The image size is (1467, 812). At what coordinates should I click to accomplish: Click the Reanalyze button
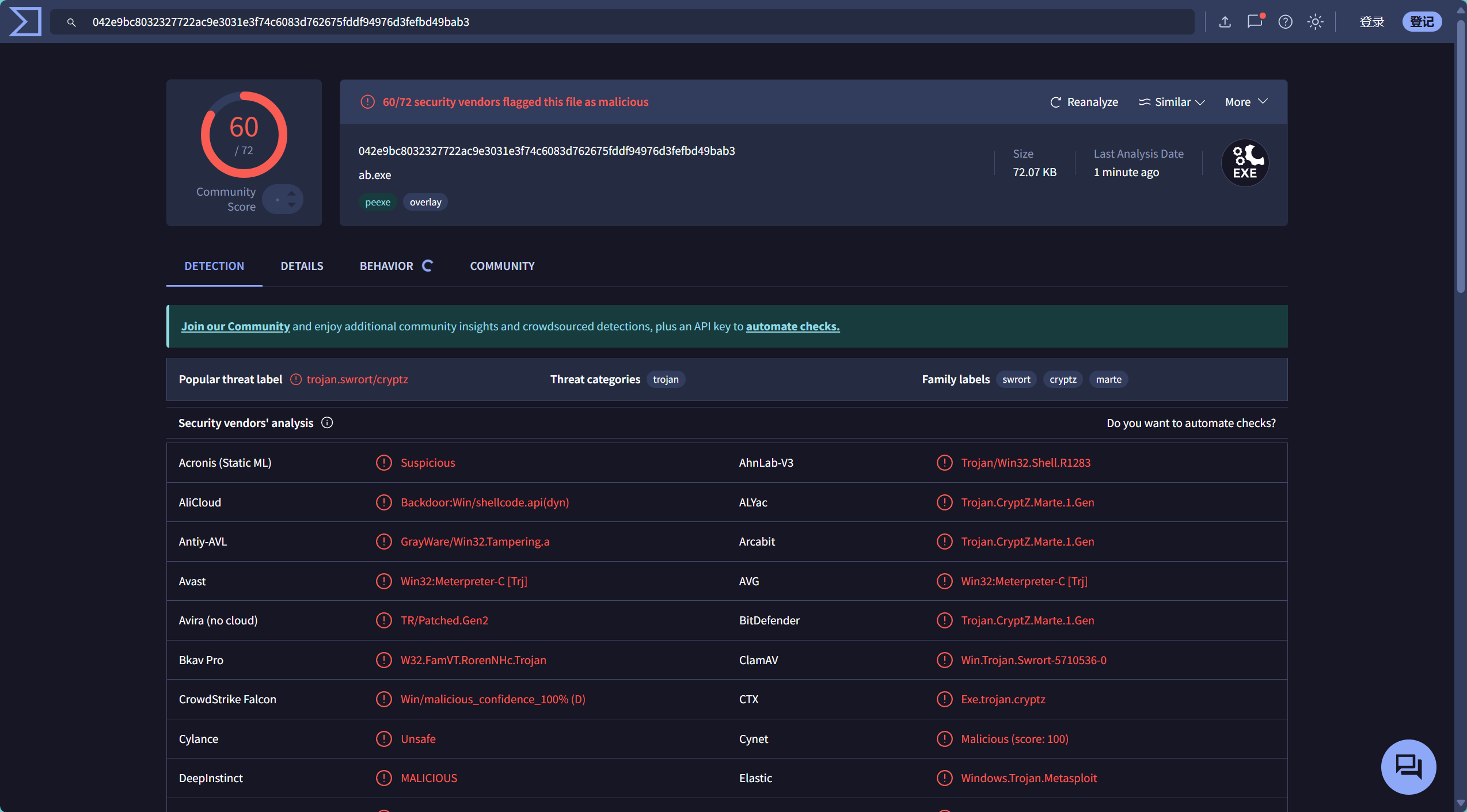coord(1084,102)
